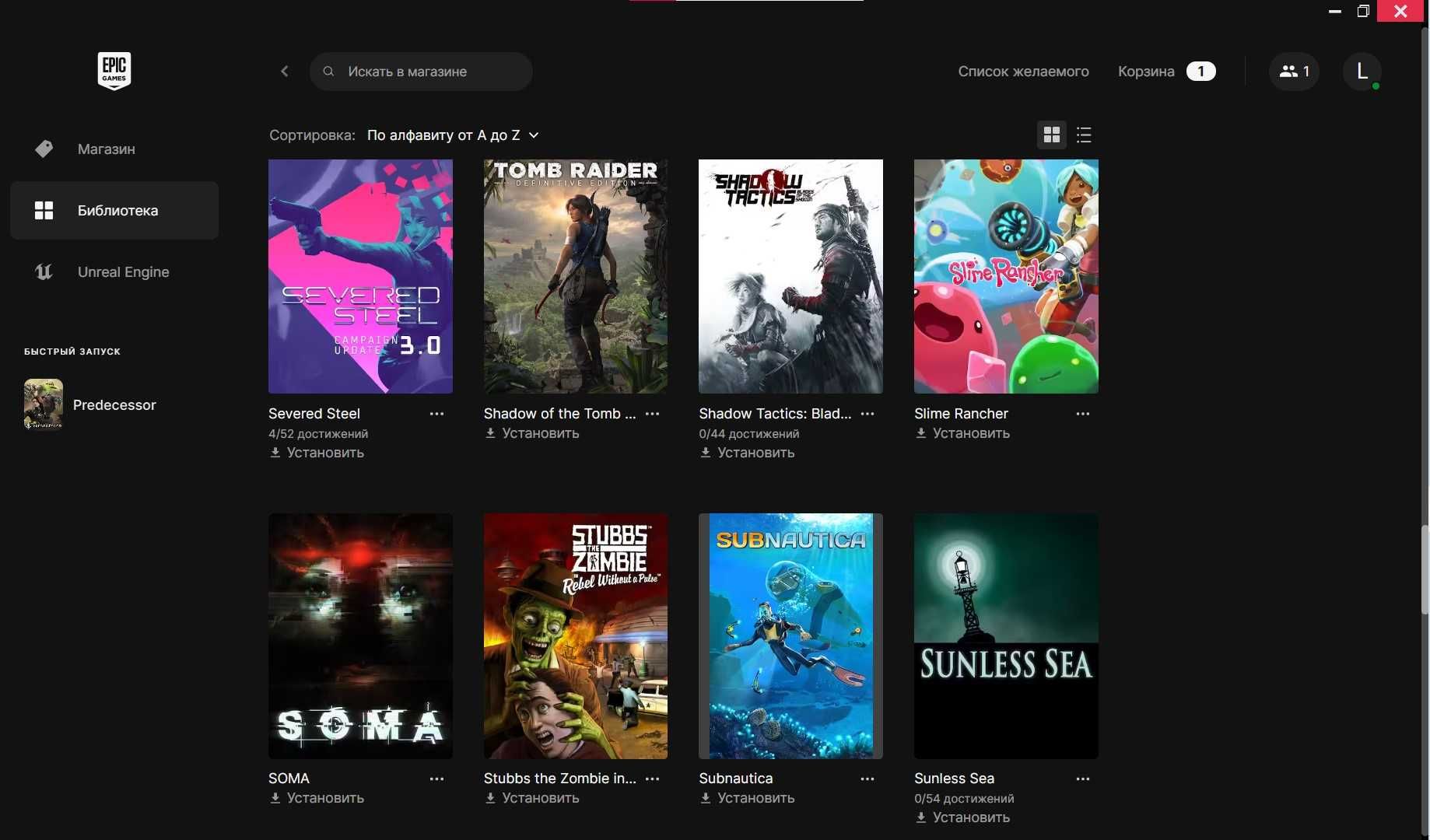Viewport: 1430px width, 840px height.
Task: Minimize the launcher window
Action: pyautogui.click(x=1335, y=11)
